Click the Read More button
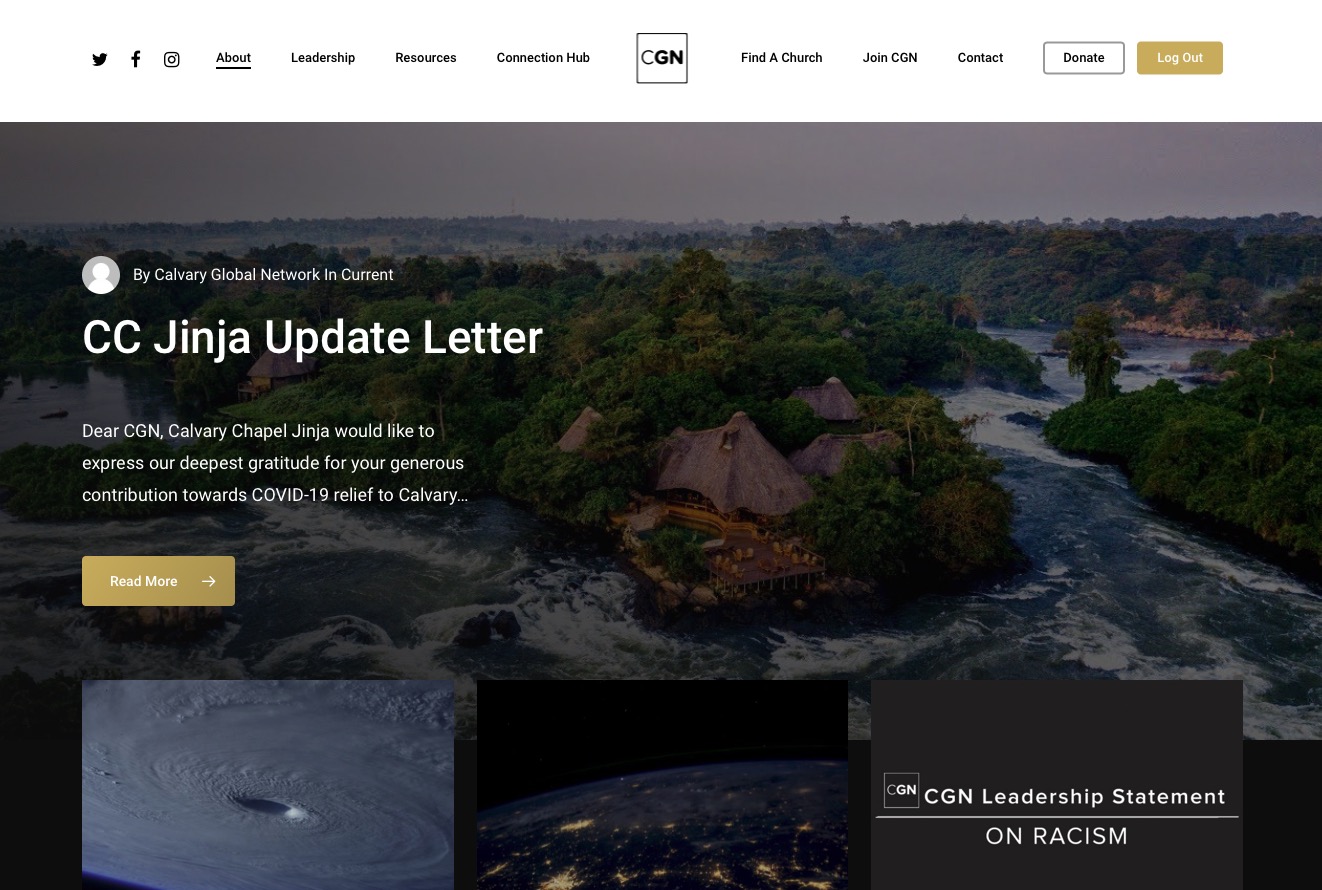The height and width of the screenshot is (890, 1322). point(158,581)
